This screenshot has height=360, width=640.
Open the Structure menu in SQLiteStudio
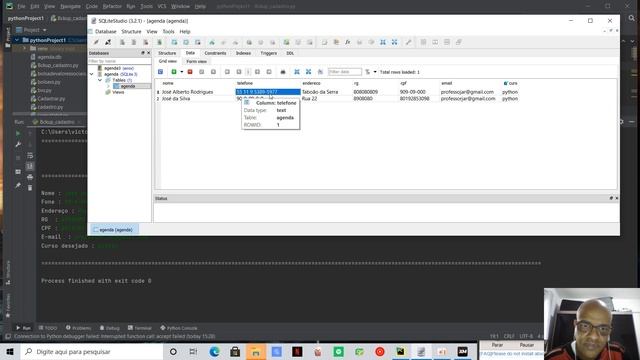click(131, 31)
